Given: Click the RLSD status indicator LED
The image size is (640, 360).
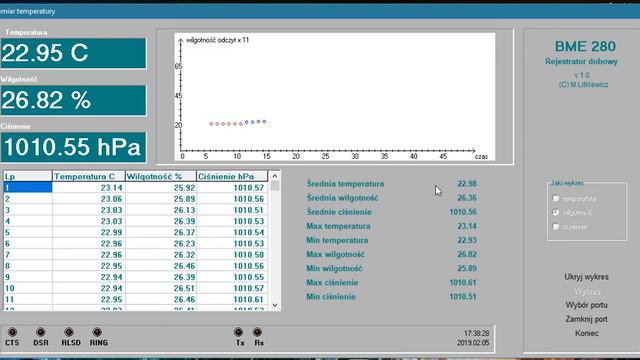Looking at the screenshot, I should point(69,332).
